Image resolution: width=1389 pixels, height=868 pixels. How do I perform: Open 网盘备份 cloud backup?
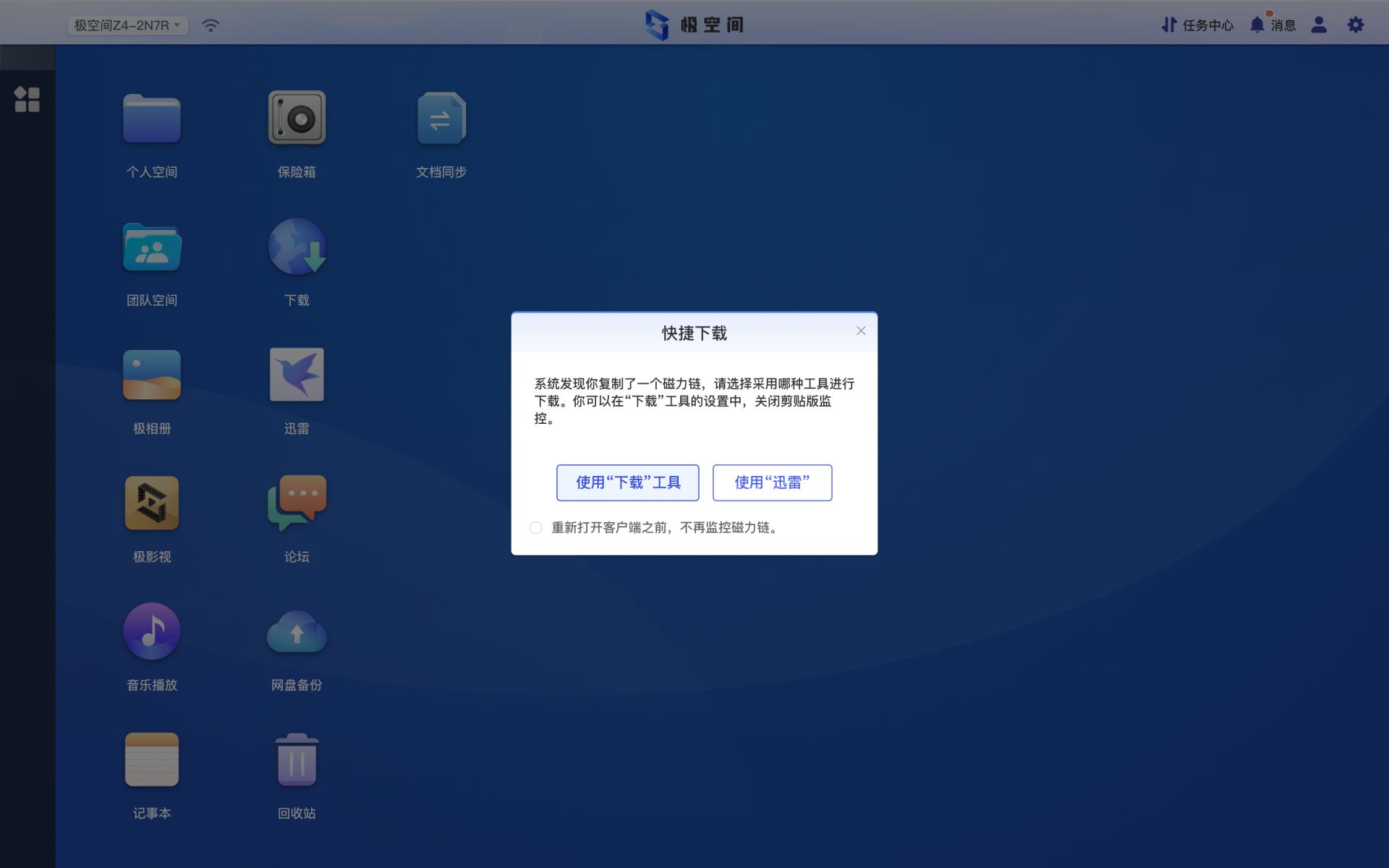[297, 631]
